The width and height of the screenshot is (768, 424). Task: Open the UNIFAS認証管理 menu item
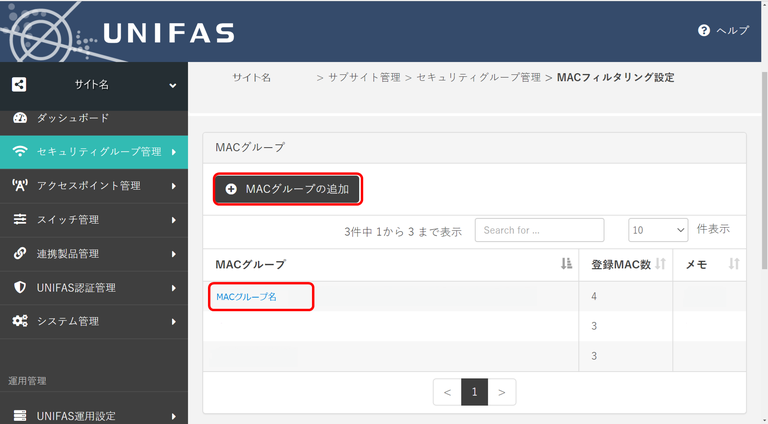(x=76, y=288)
